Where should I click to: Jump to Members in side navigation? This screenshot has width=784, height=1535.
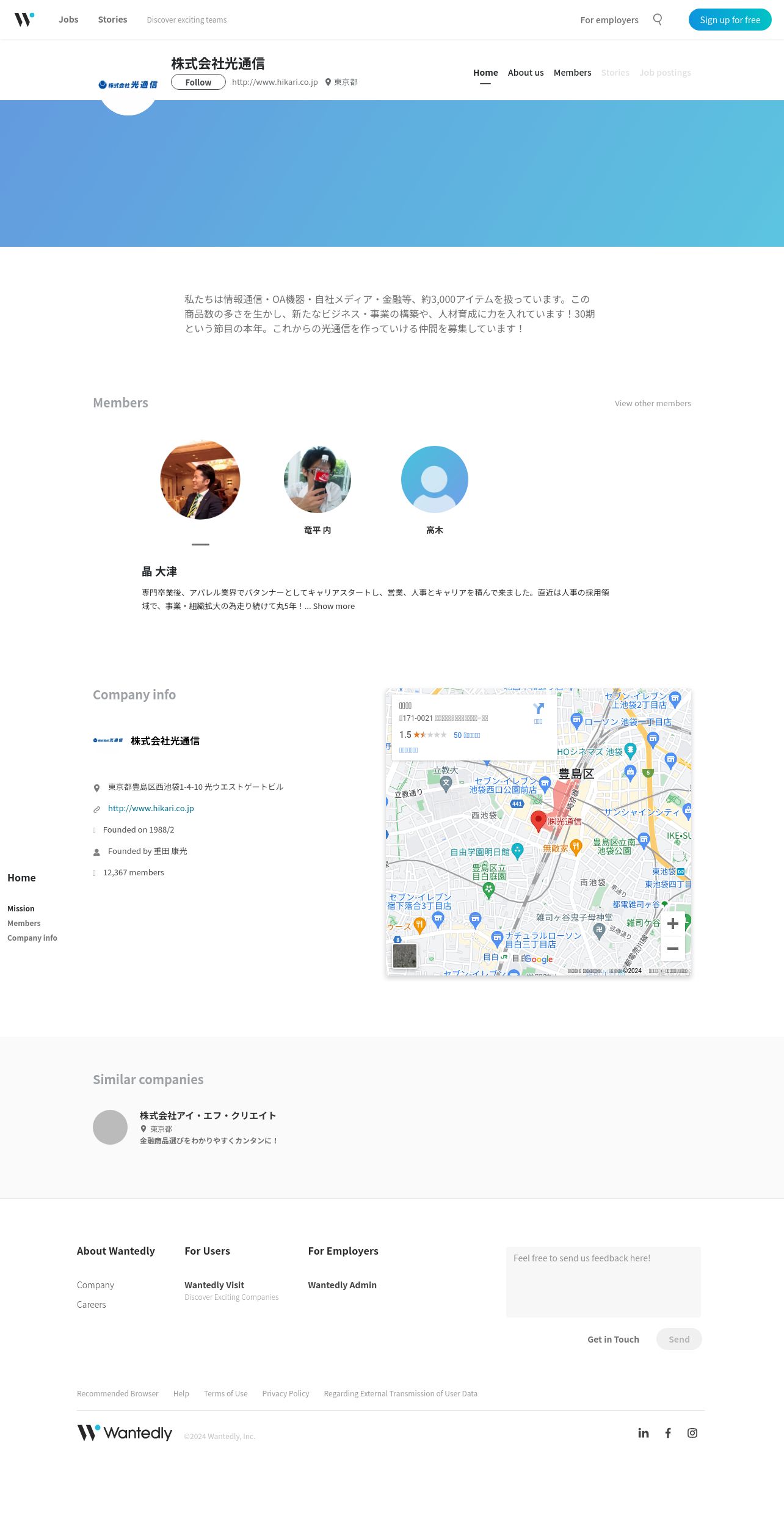[x=24, y=923]
